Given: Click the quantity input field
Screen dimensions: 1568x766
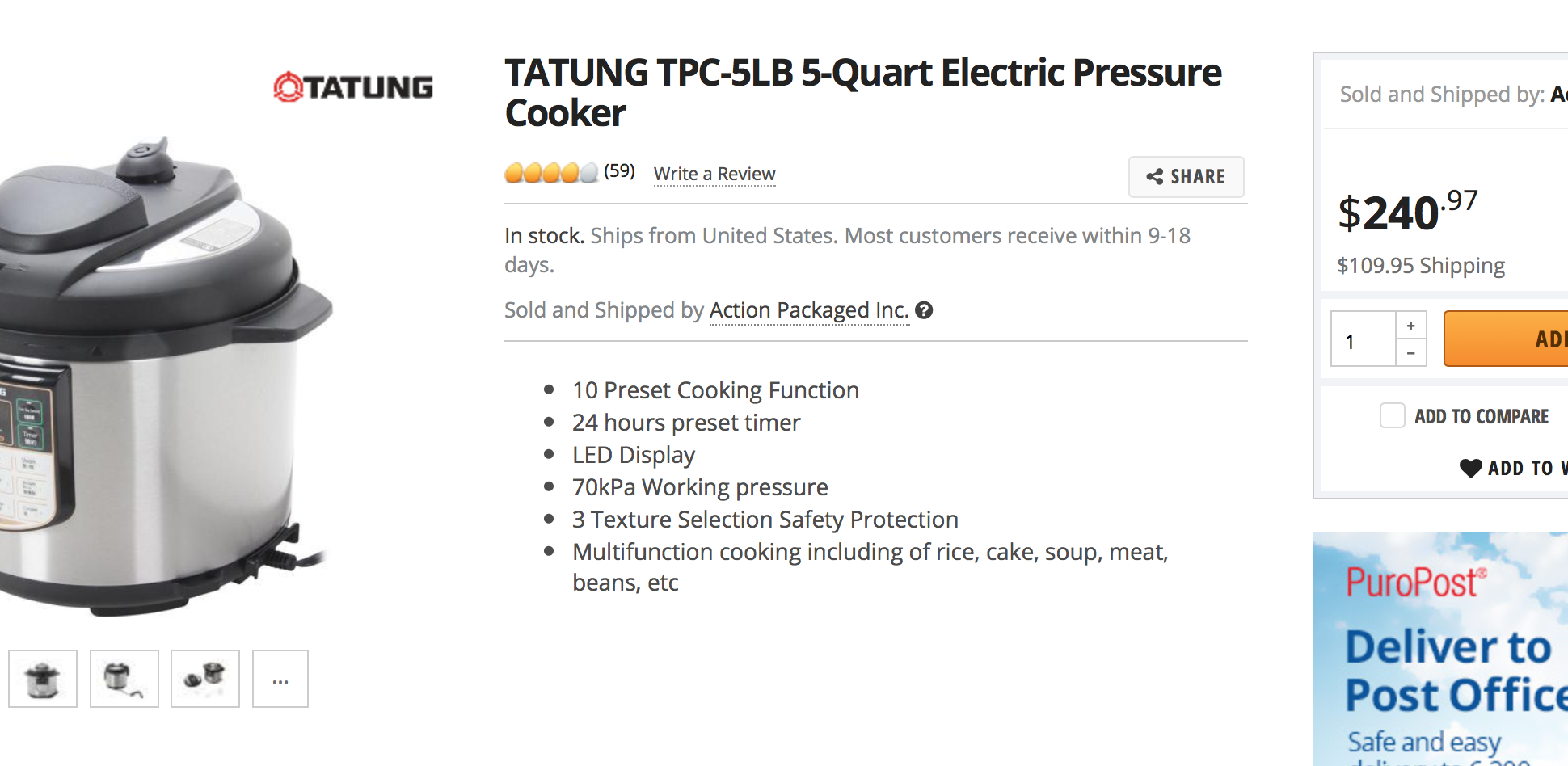Looking at the screenshot, I should click(x=1364, y=340).
